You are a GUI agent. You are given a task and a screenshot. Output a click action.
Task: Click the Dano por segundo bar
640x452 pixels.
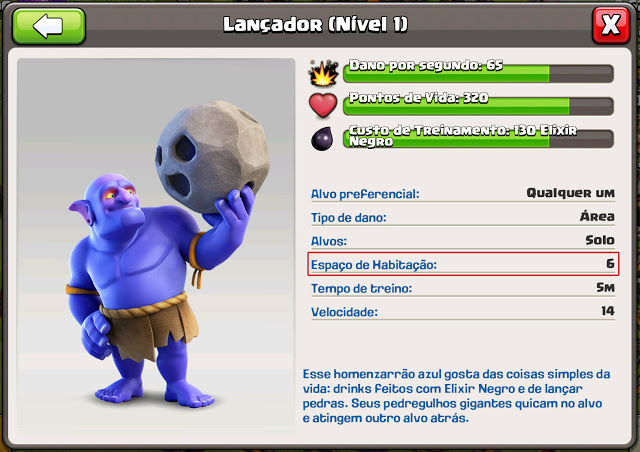[x=478, y=73]
